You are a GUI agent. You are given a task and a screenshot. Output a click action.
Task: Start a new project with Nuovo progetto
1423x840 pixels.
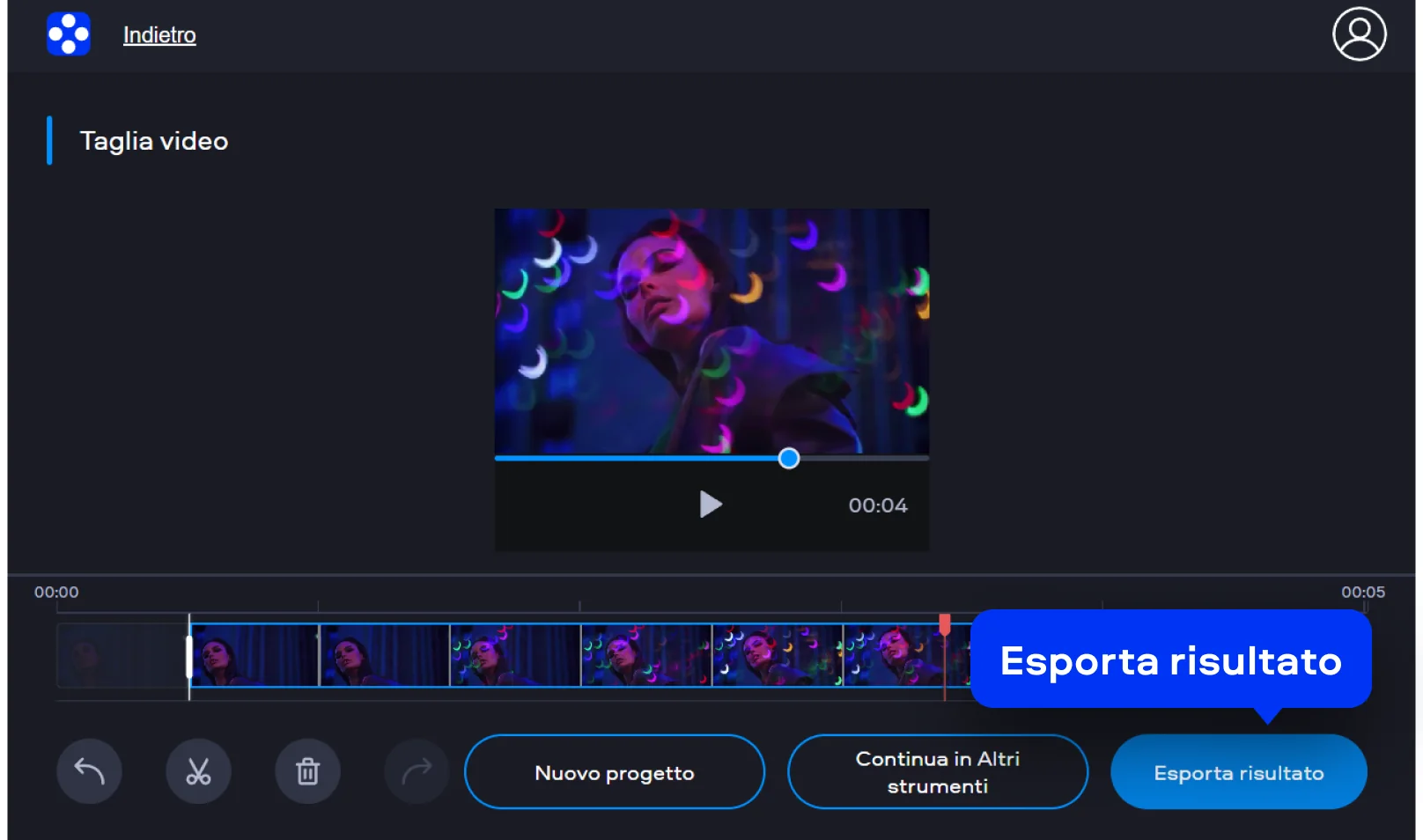coord(614,772)
